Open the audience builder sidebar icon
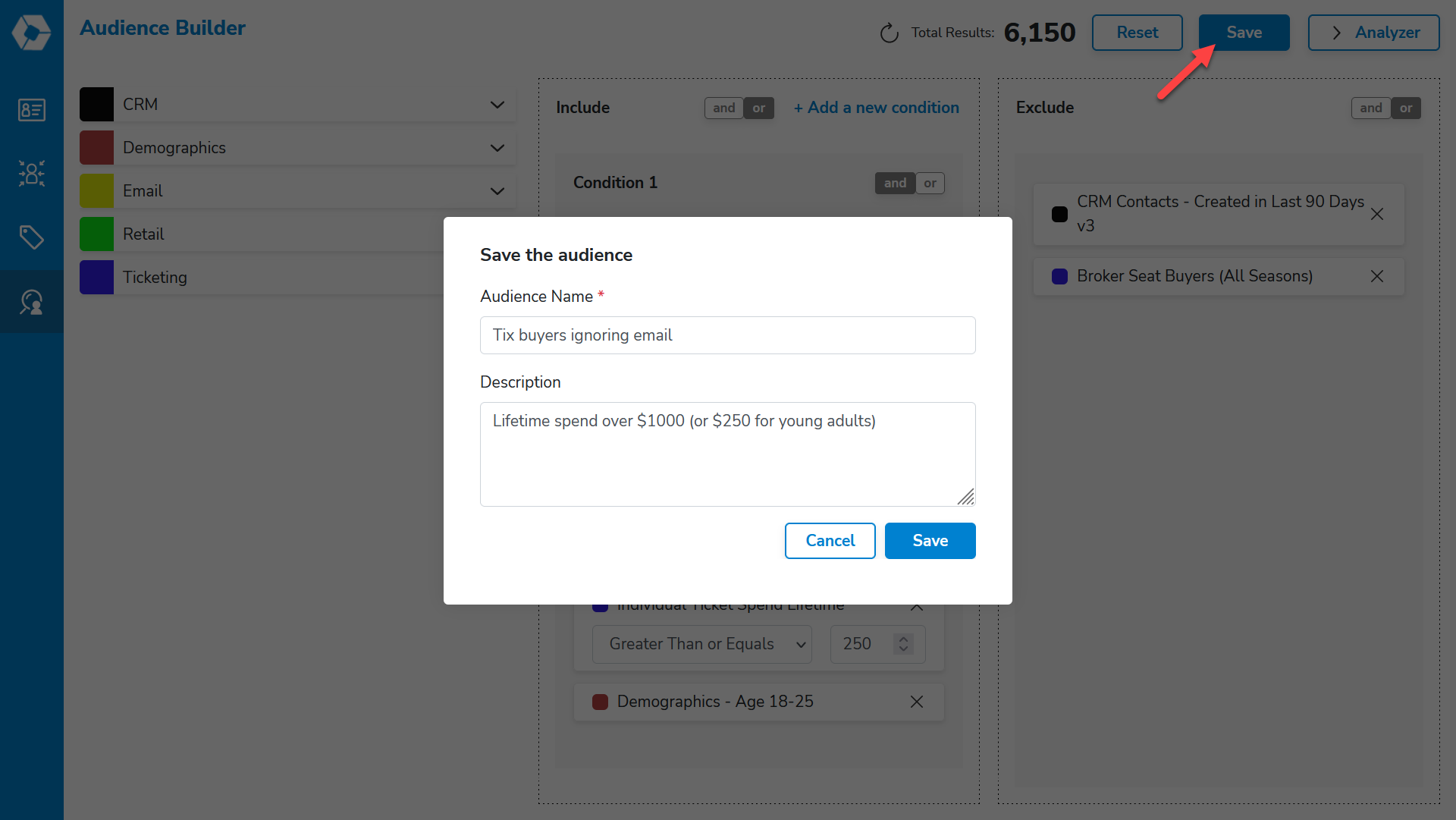 point(31,302)
